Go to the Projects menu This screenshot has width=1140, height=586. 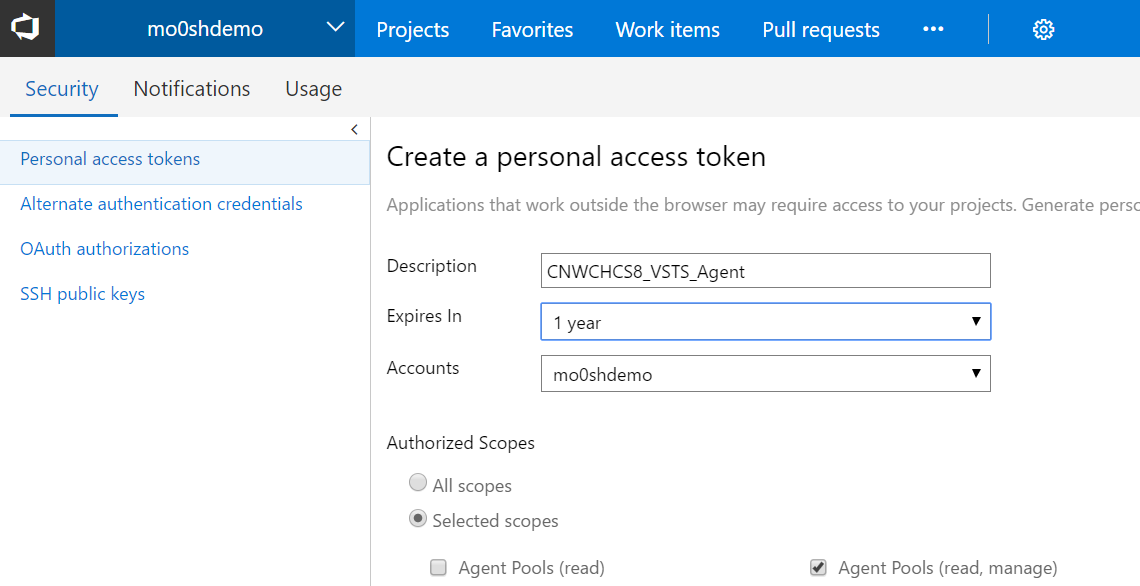click(x=412, y=30)
